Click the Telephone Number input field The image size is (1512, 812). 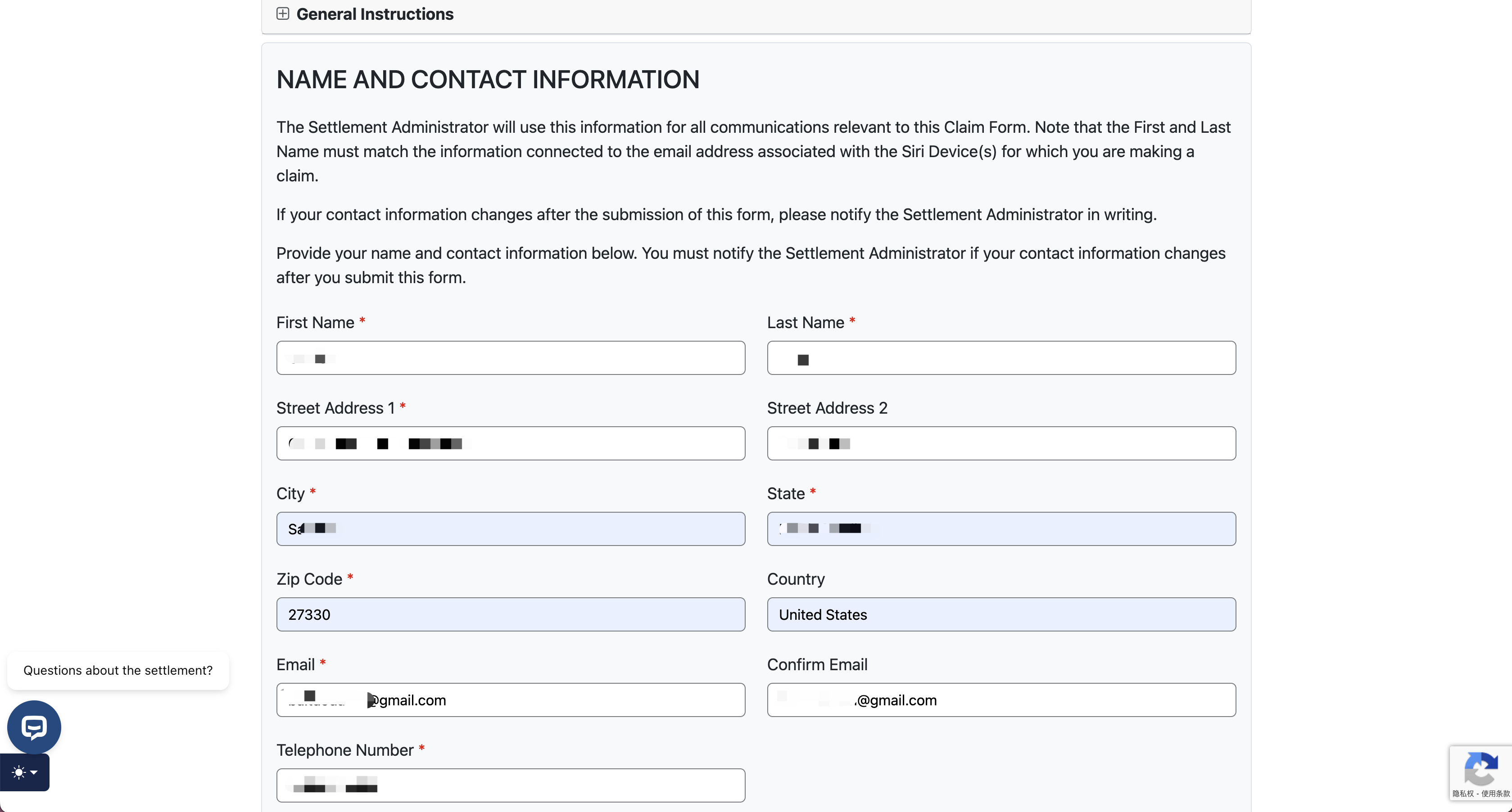[x=511, y=785]
